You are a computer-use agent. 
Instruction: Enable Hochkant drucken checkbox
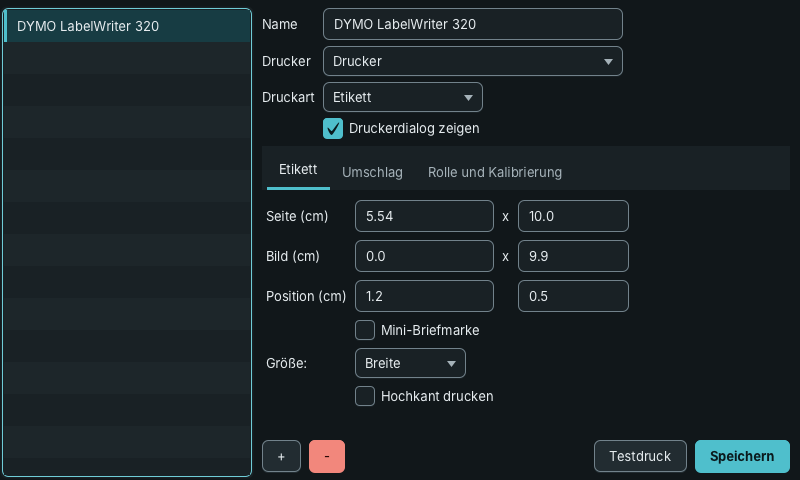coord(365,396)
